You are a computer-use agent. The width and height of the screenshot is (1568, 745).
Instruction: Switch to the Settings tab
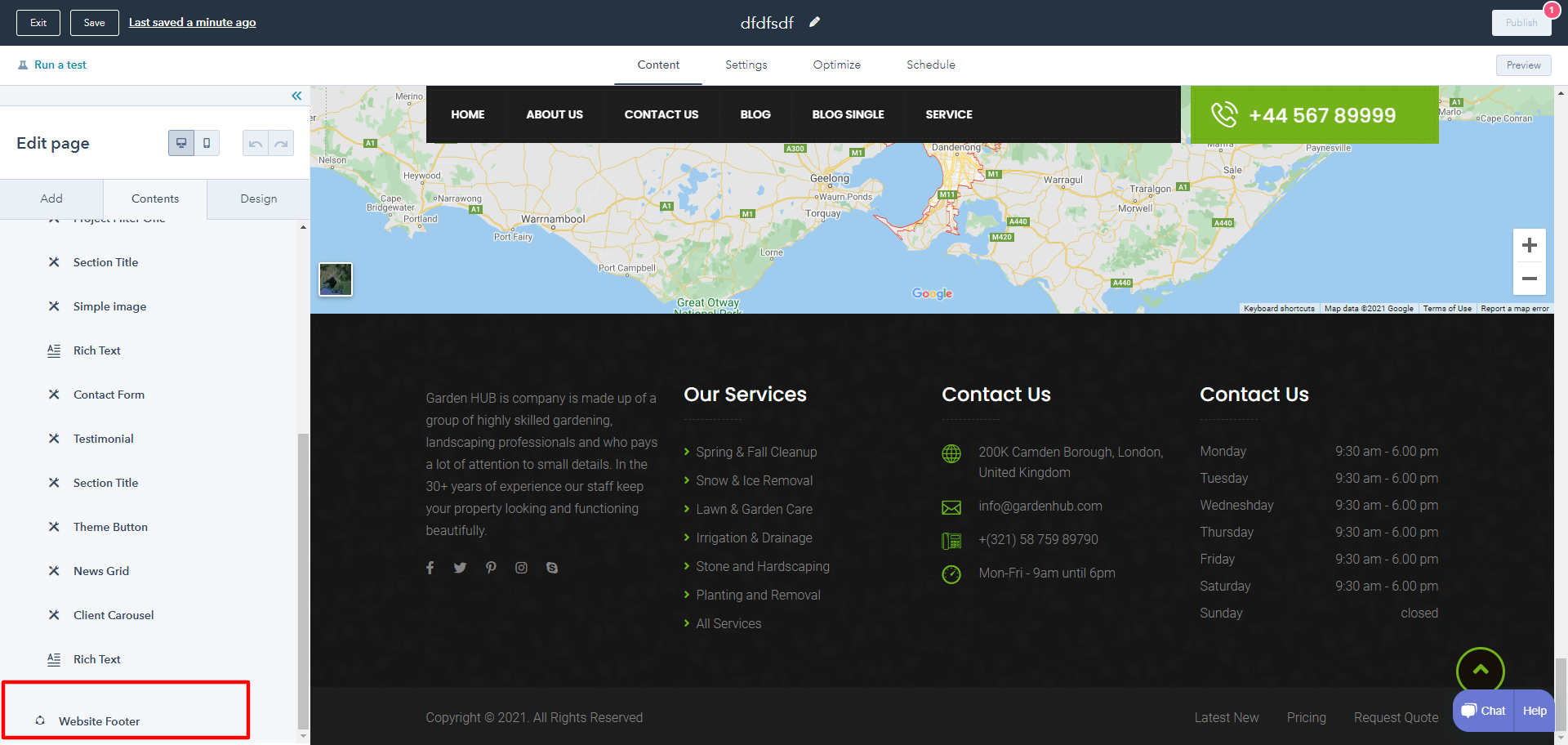coord(746,65)
